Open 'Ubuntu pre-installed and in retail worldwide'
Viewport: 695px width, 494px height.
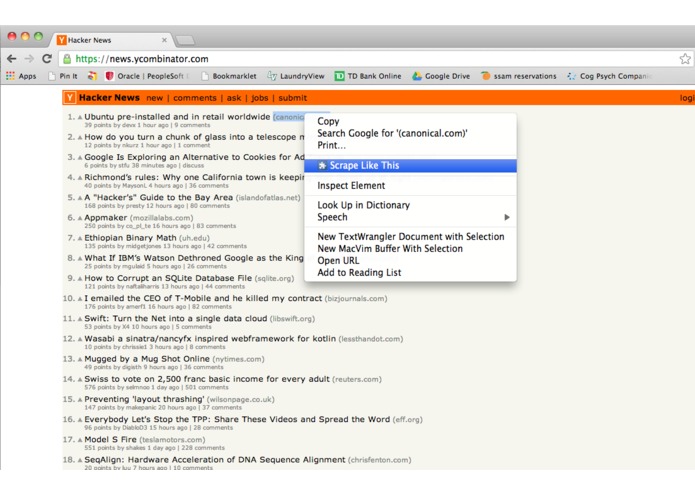point(177,117)
